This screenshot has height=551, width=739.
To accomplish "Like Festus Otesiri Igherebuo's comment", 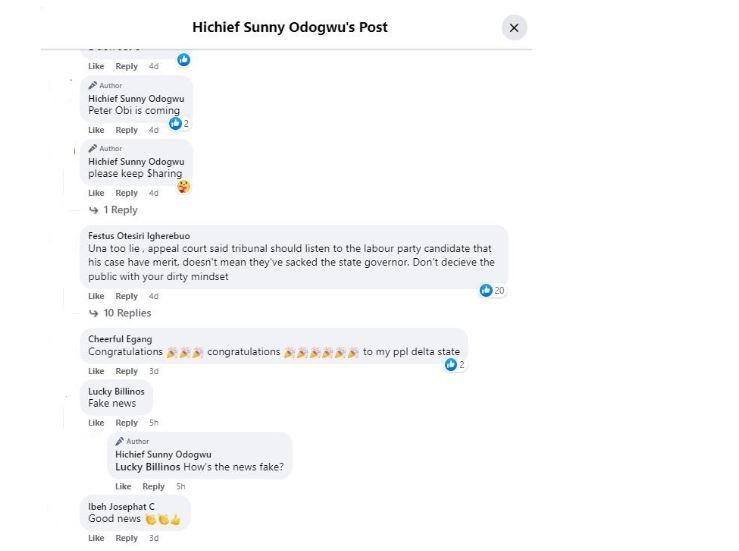I will click(x=96, y=296).
